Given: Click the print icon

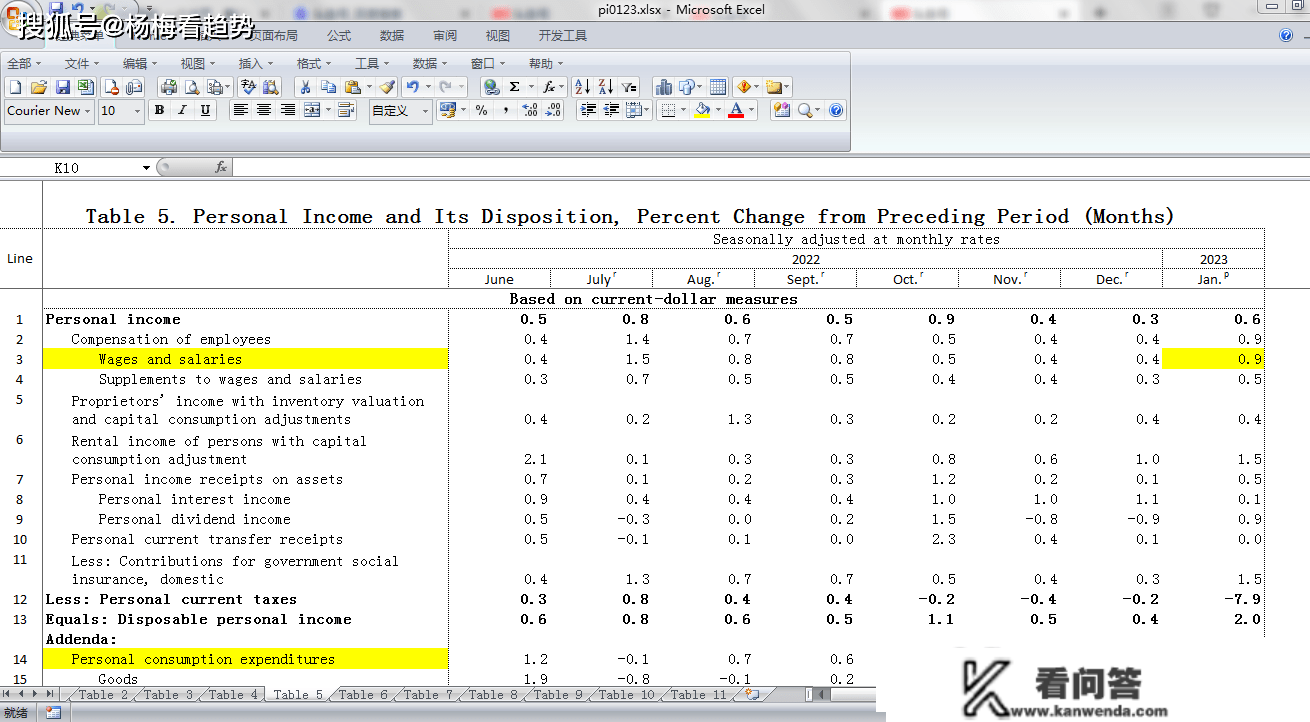Looking at the screenshot, I should [169, 87].
